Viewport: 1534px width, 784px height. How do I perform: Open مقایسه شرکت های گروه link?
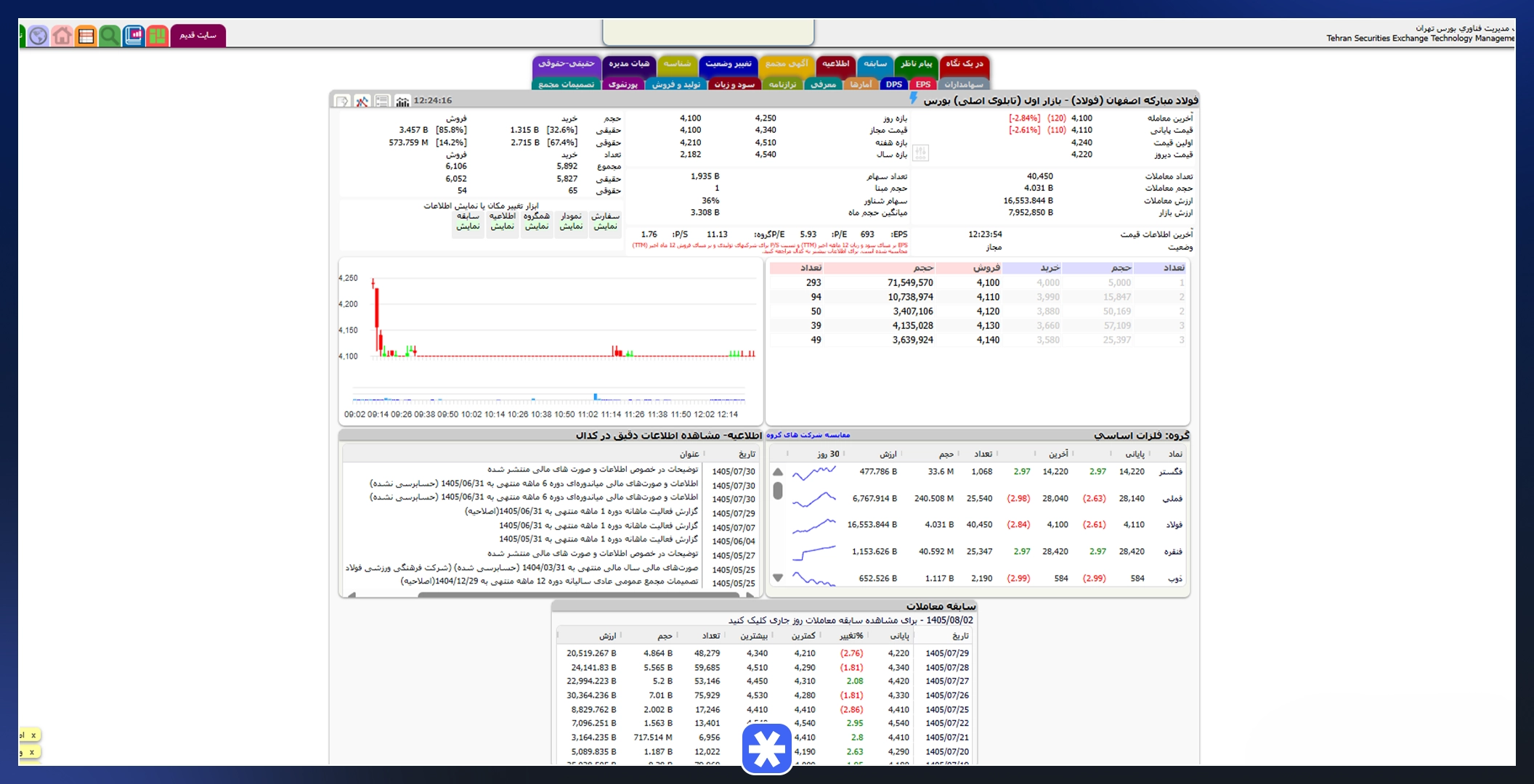click(x=808, y=436)
